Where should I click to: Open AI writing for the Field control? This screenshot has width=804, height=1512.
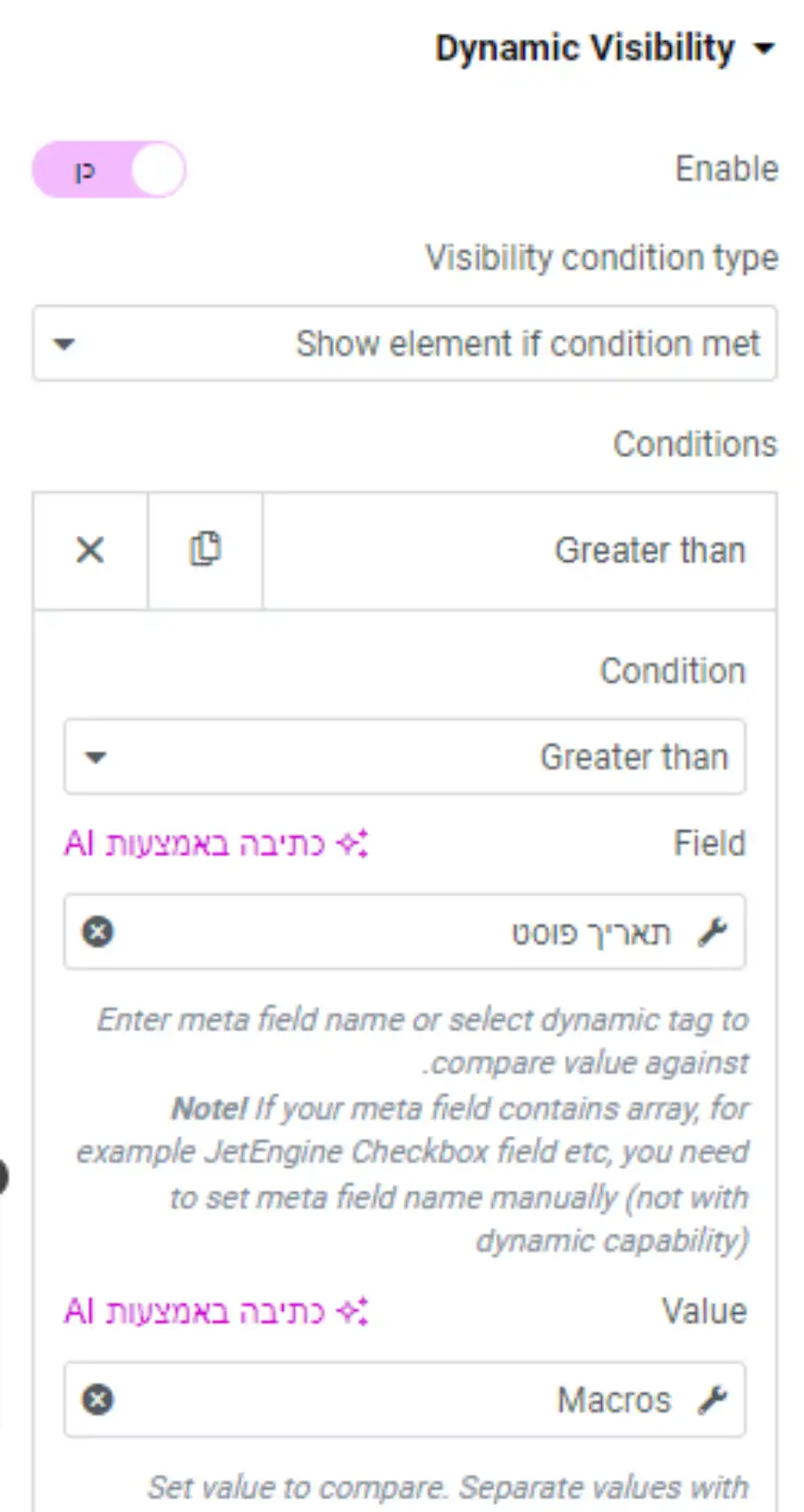(216, 844)
